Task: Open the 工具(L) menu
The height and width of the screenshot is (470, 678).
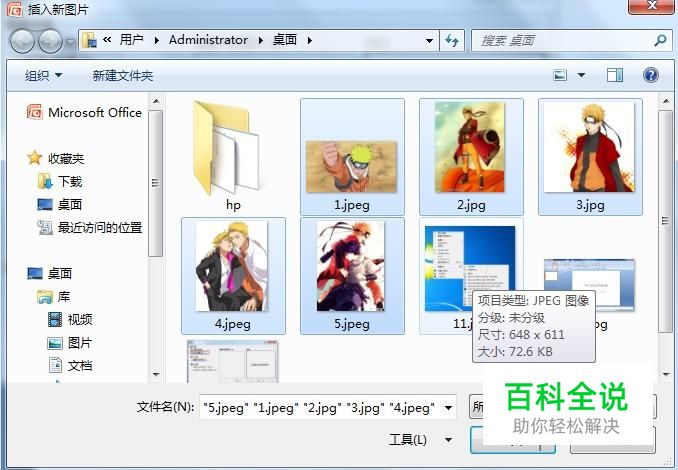Action: coord(408,440)
